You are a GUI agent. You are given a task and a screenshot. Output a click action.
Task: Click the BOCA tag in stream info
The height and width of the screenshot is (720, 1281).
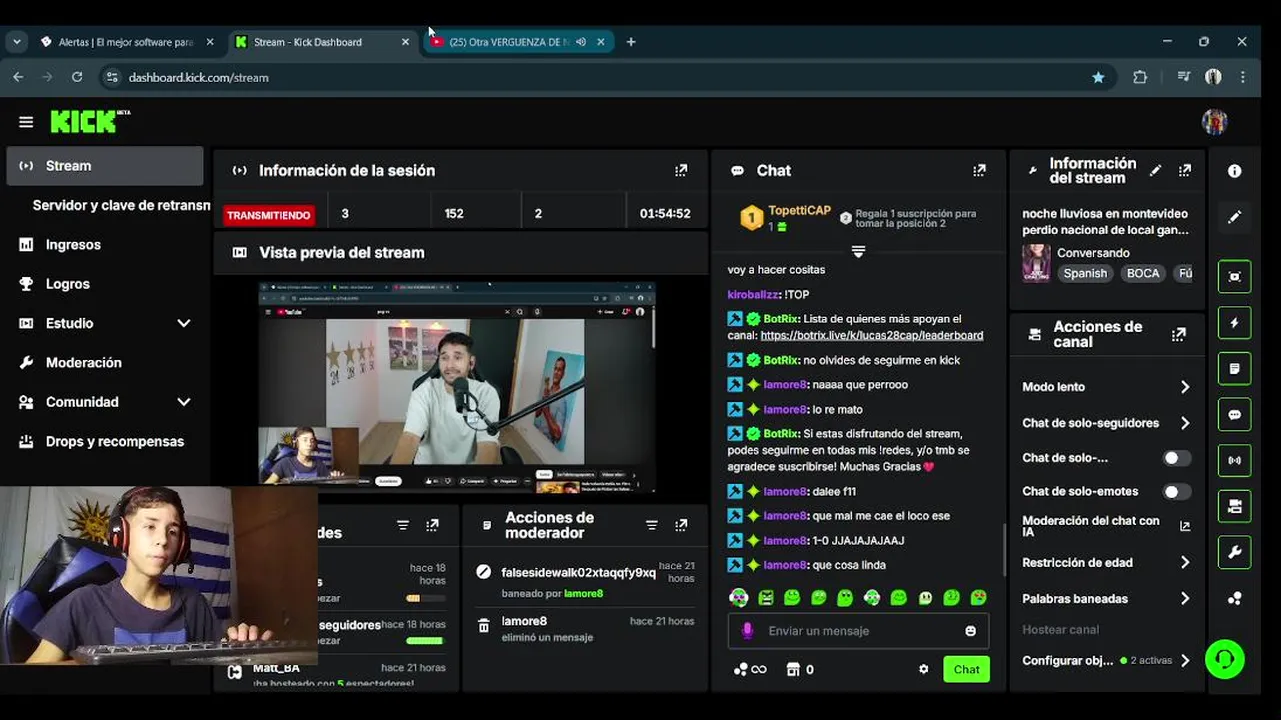click(1143, 274)
